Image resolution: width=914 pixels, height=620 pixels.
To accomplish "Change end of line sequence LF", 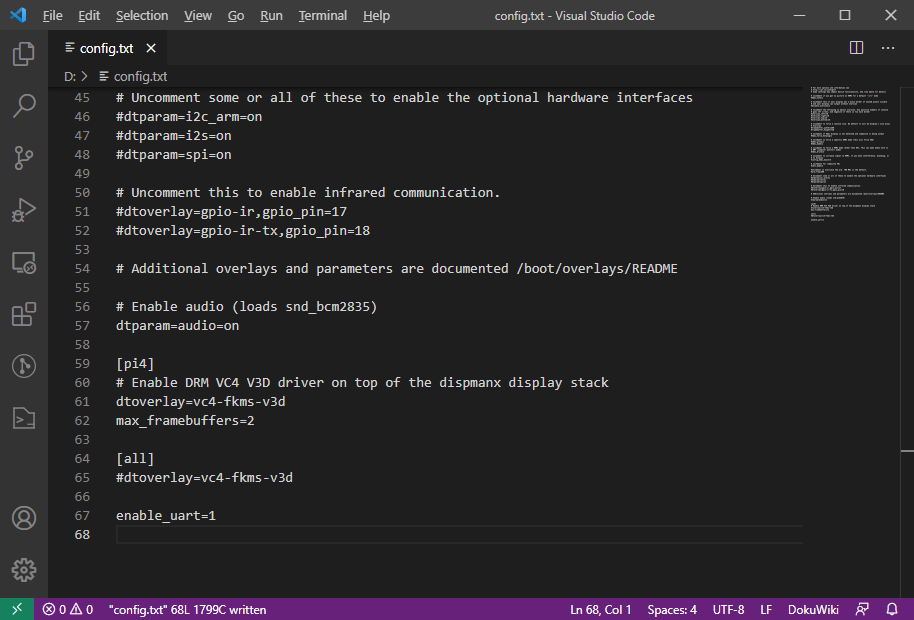I will tap(766, 610).
